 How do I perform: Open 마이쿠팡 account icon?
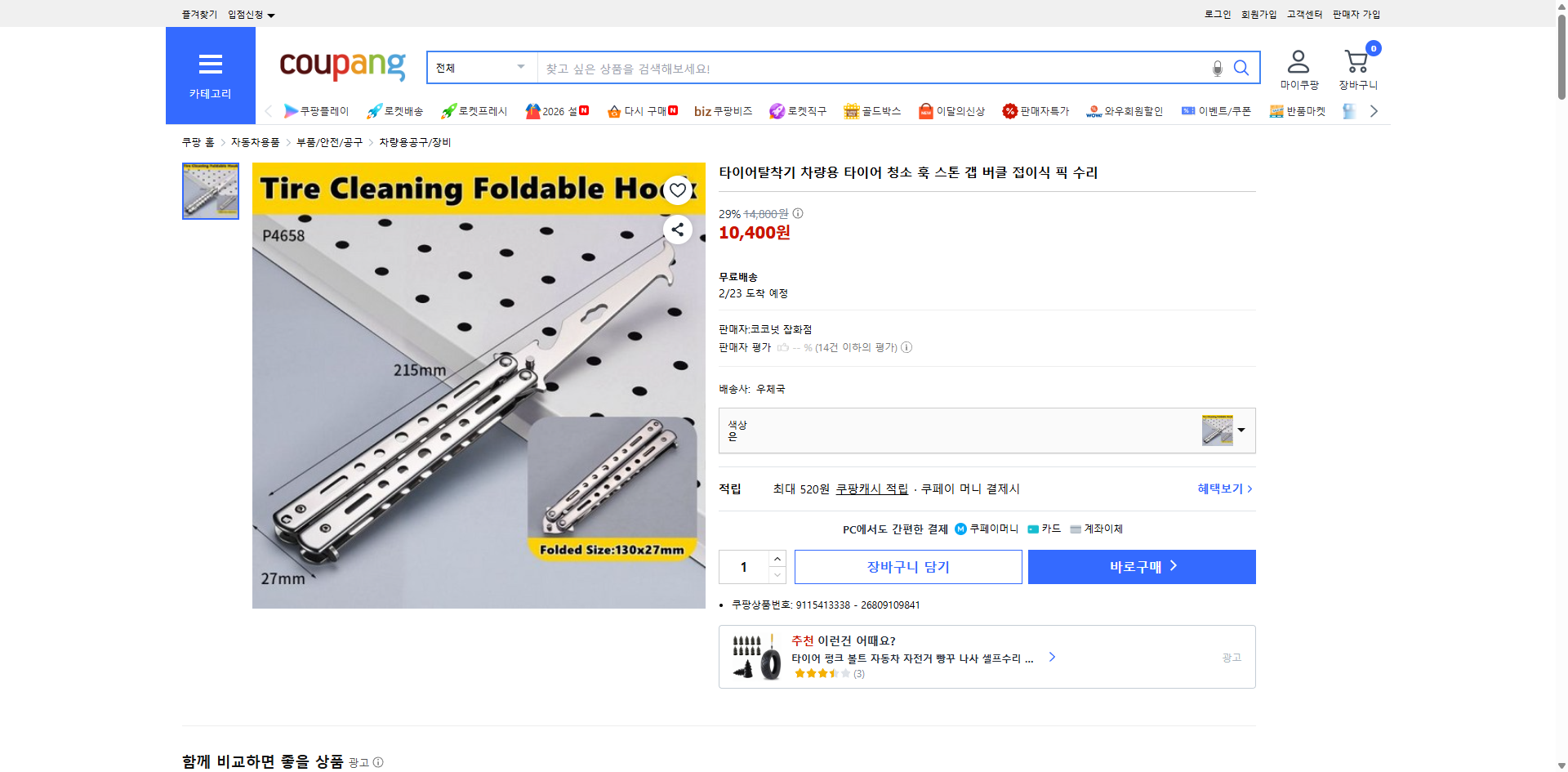coord(1297,59)
